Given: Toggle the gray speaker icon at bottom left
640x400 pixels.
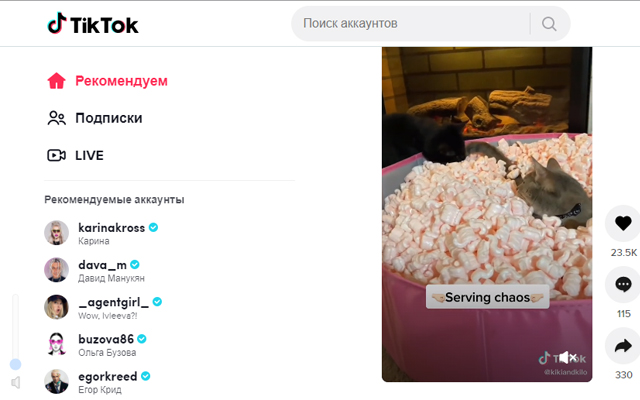Looking at the screenshot, I should click(16, 382).
